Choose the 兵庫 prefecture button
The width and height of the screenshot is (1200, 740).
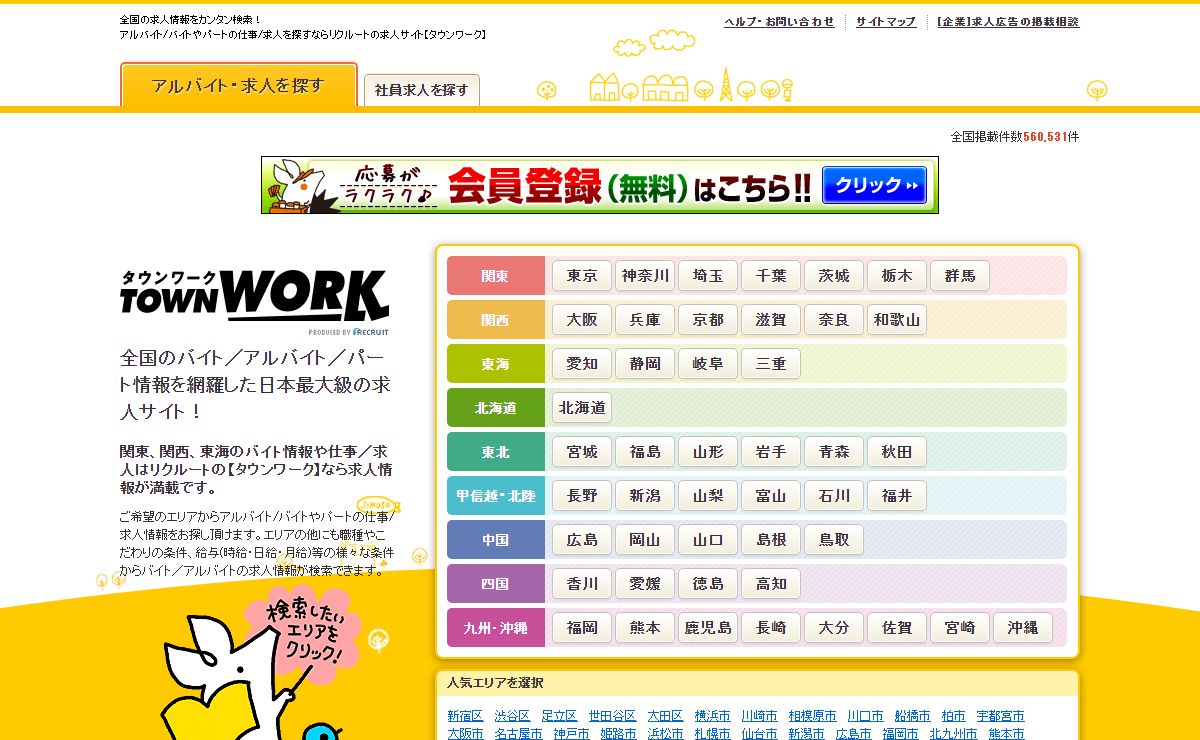click(645, 320)
